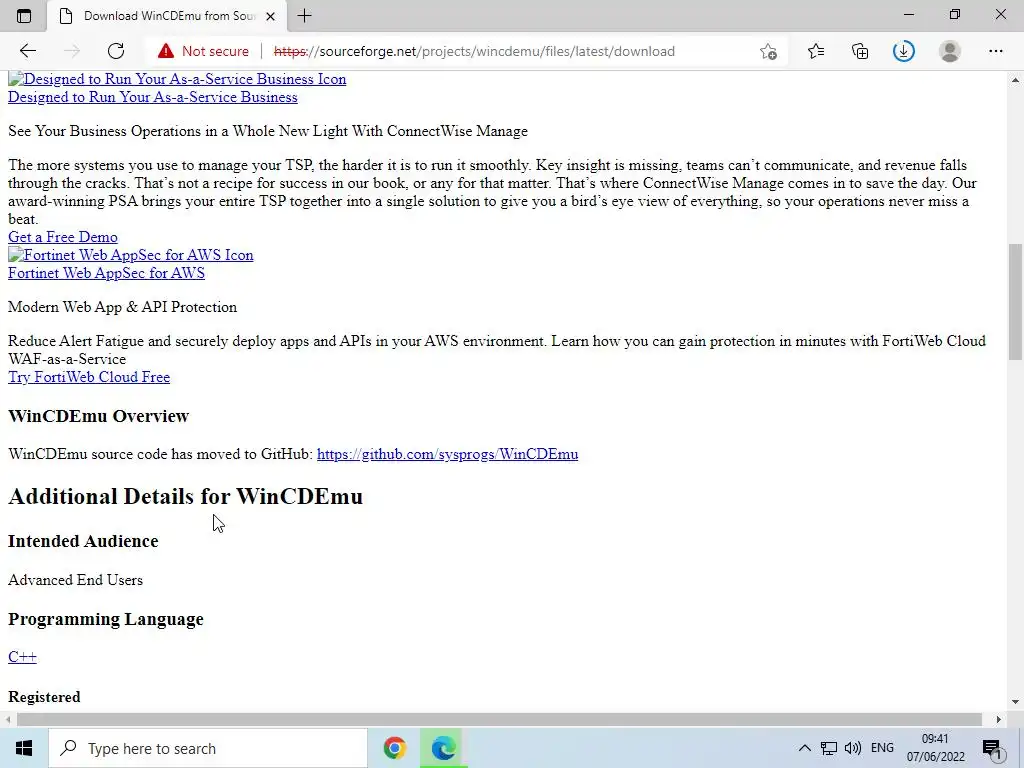The image size is (1024, 768).
Task: Click the Programming Language heading
Action: (106, 619)
